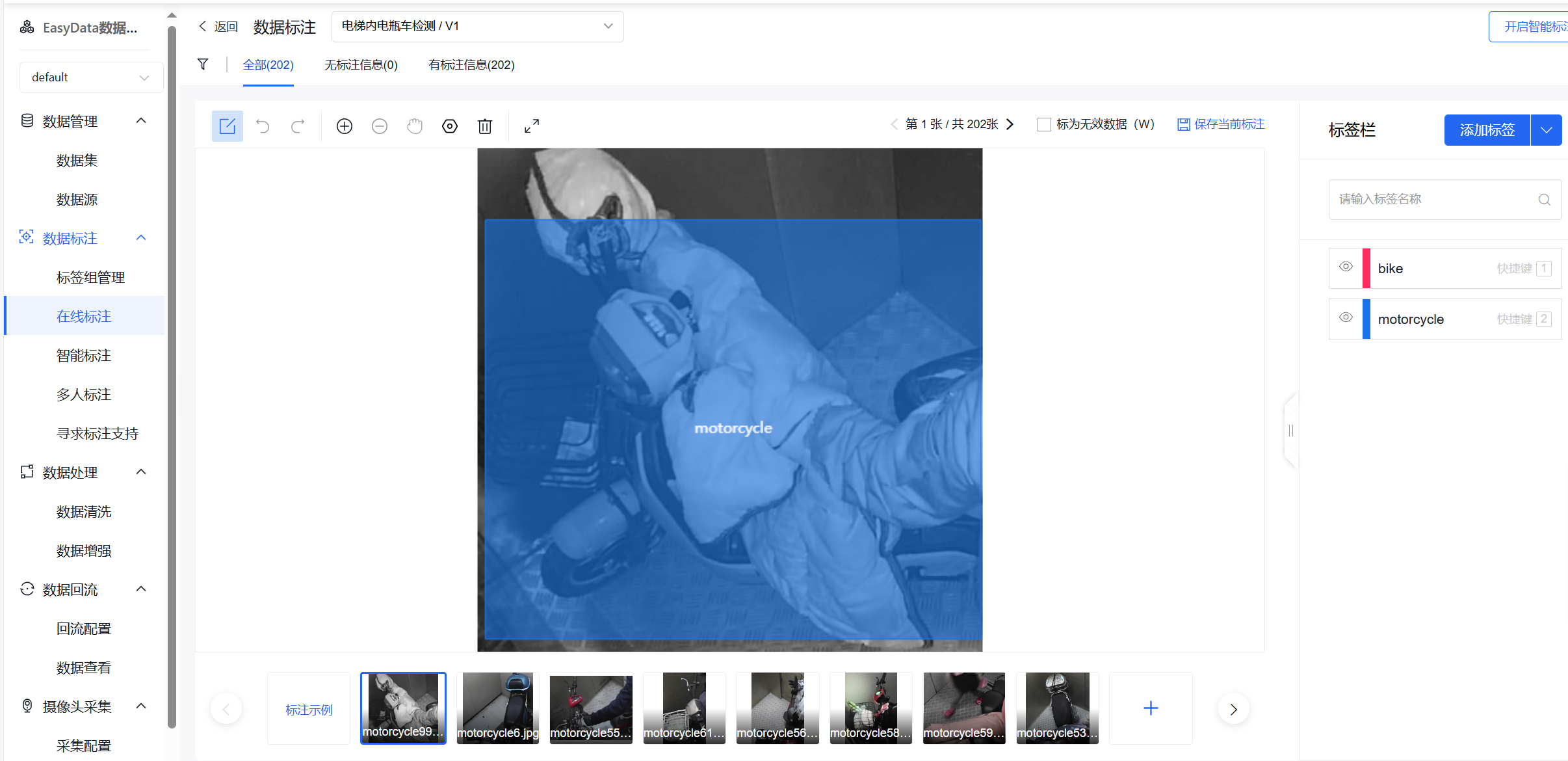Open the 在线标注 sidebar menu item
Image resolution: width=1568 pixels, height=761 pixels.
(x=83, y=316)
